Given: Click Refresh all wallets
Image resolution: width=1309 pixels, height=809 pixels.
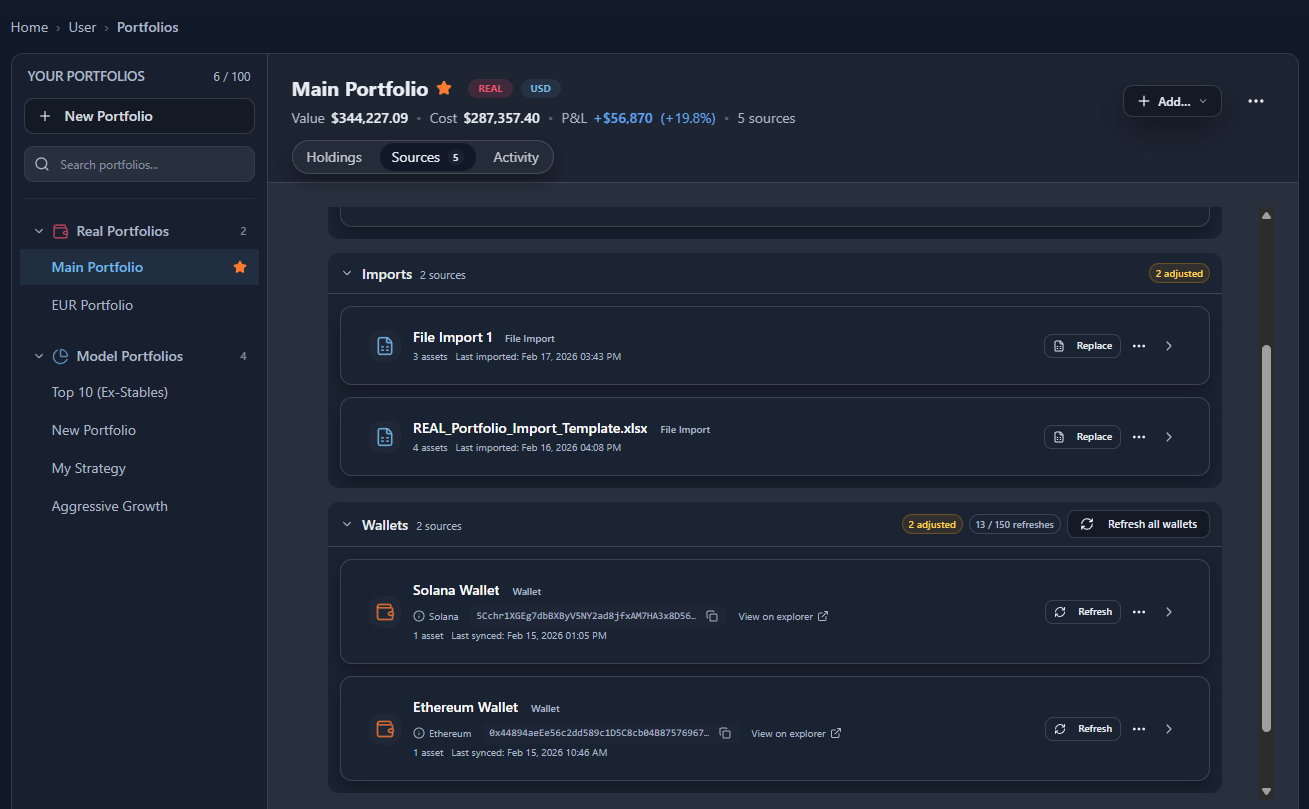Looking at the screenshot, I should (1138, 523).
